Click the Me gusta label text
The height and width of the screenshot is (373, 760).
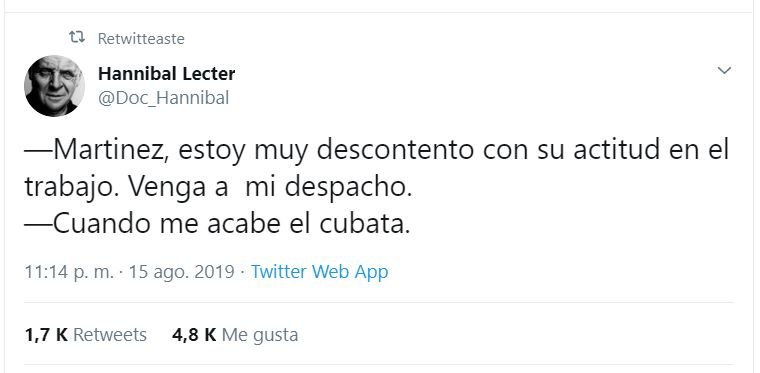coord(259,335)
